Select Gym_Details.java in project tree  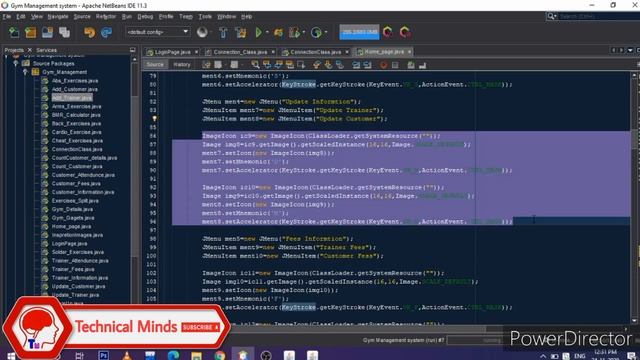pyautogui.click(x=72, y=209)
